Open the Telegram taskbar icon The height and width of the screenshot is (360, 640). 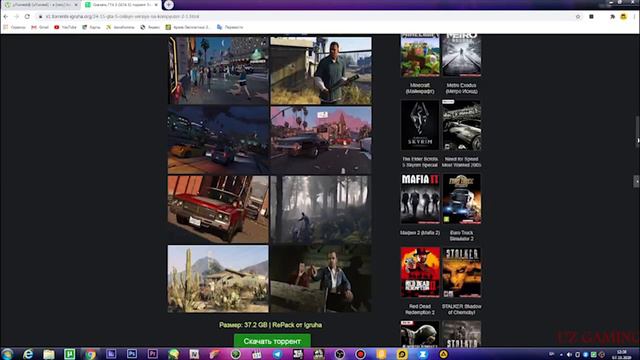click(x=277, y=354)
